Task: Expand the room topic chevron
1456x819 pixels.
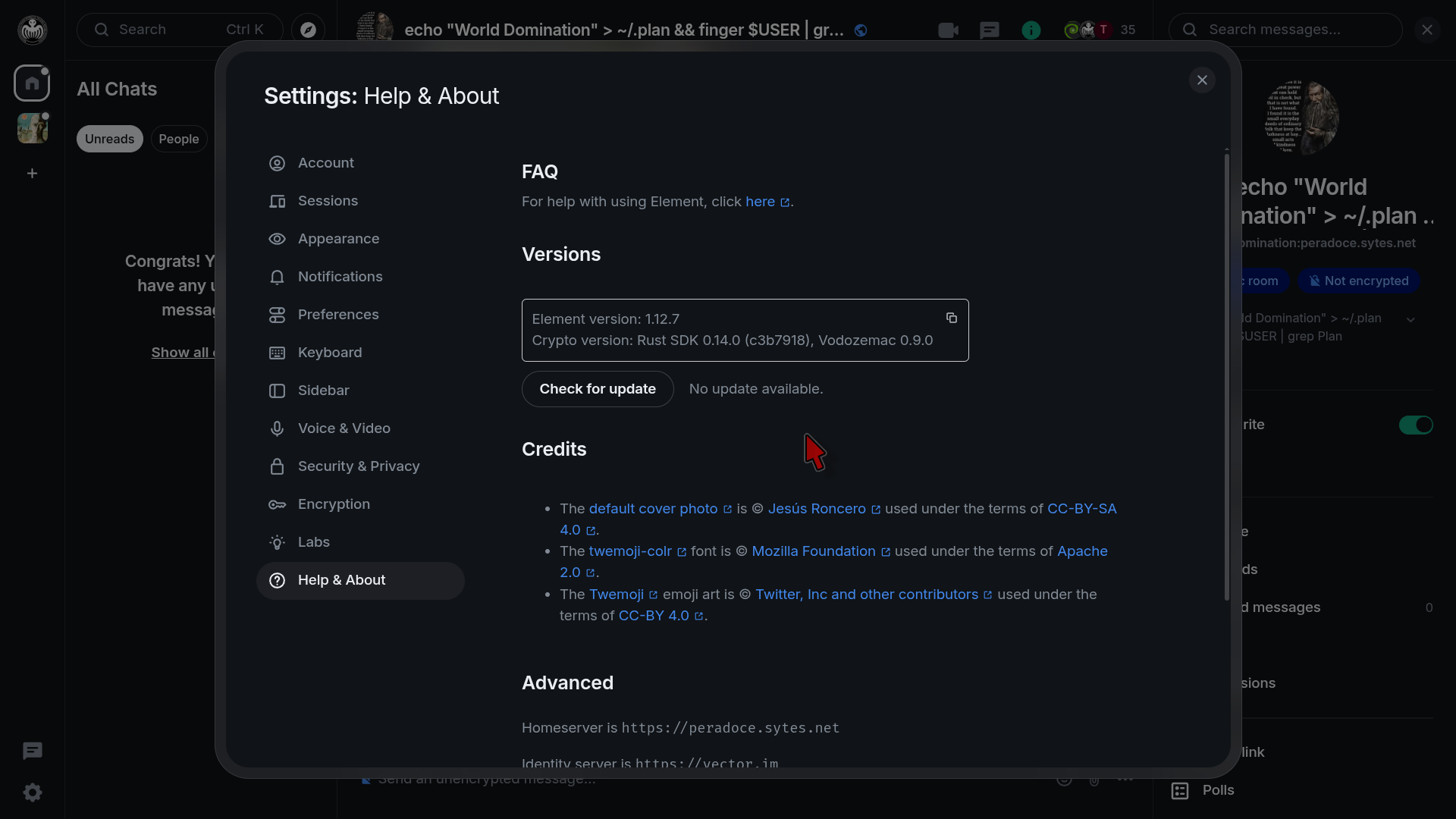Action: pyautogui.click(x=1410, y=319)
